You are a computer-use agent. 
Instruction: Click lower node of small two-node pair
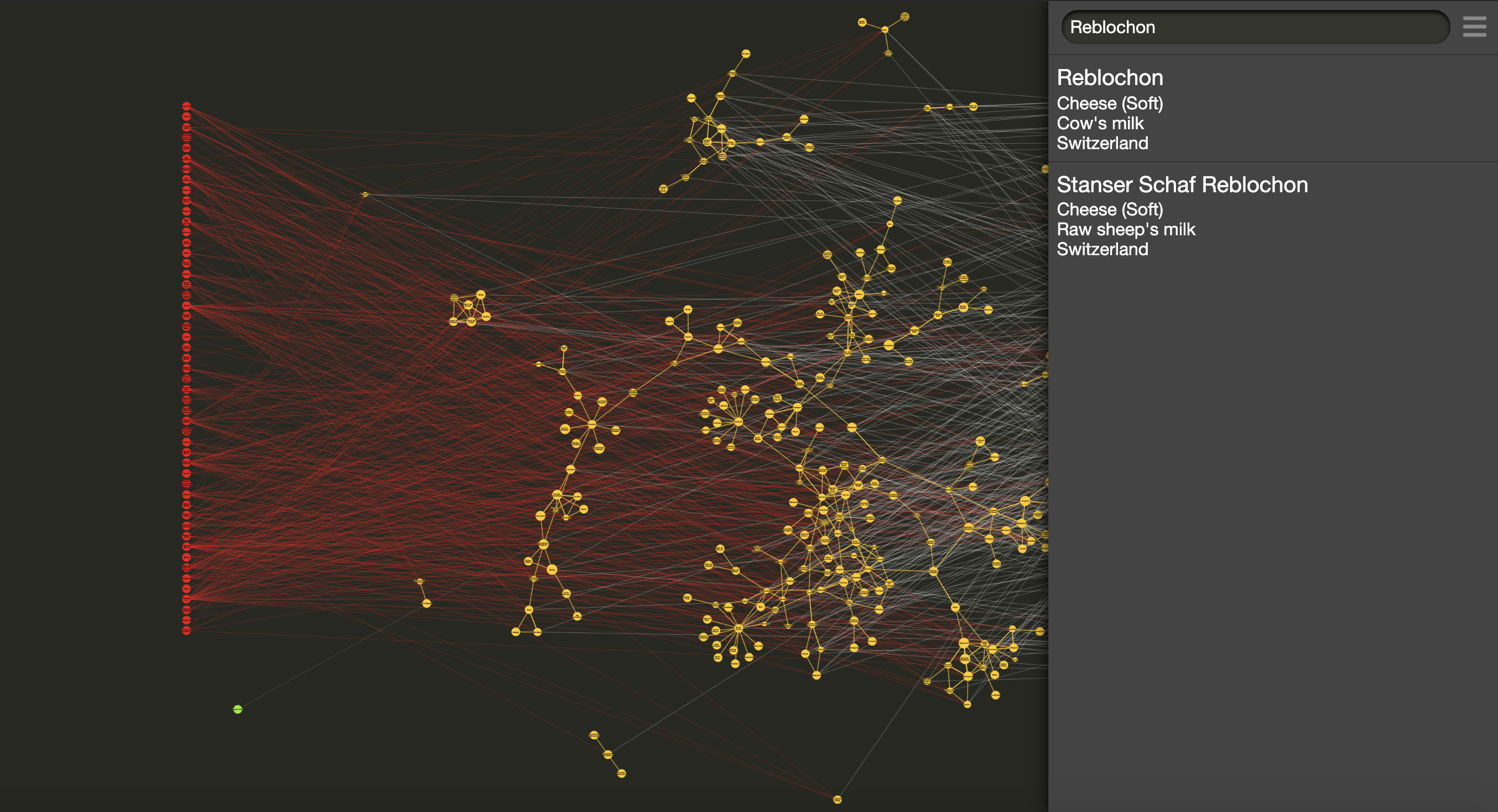(x=426, y=604)
